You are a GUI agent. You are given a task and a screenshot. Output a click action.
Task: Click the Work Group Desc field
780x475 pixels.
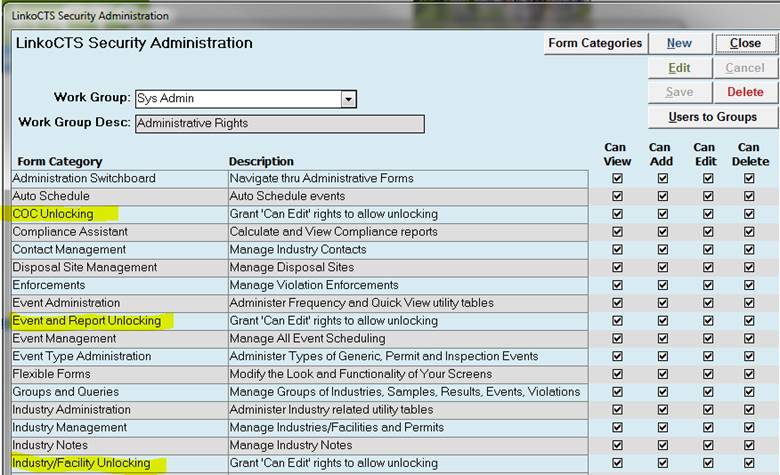click(x=280, y=124)
